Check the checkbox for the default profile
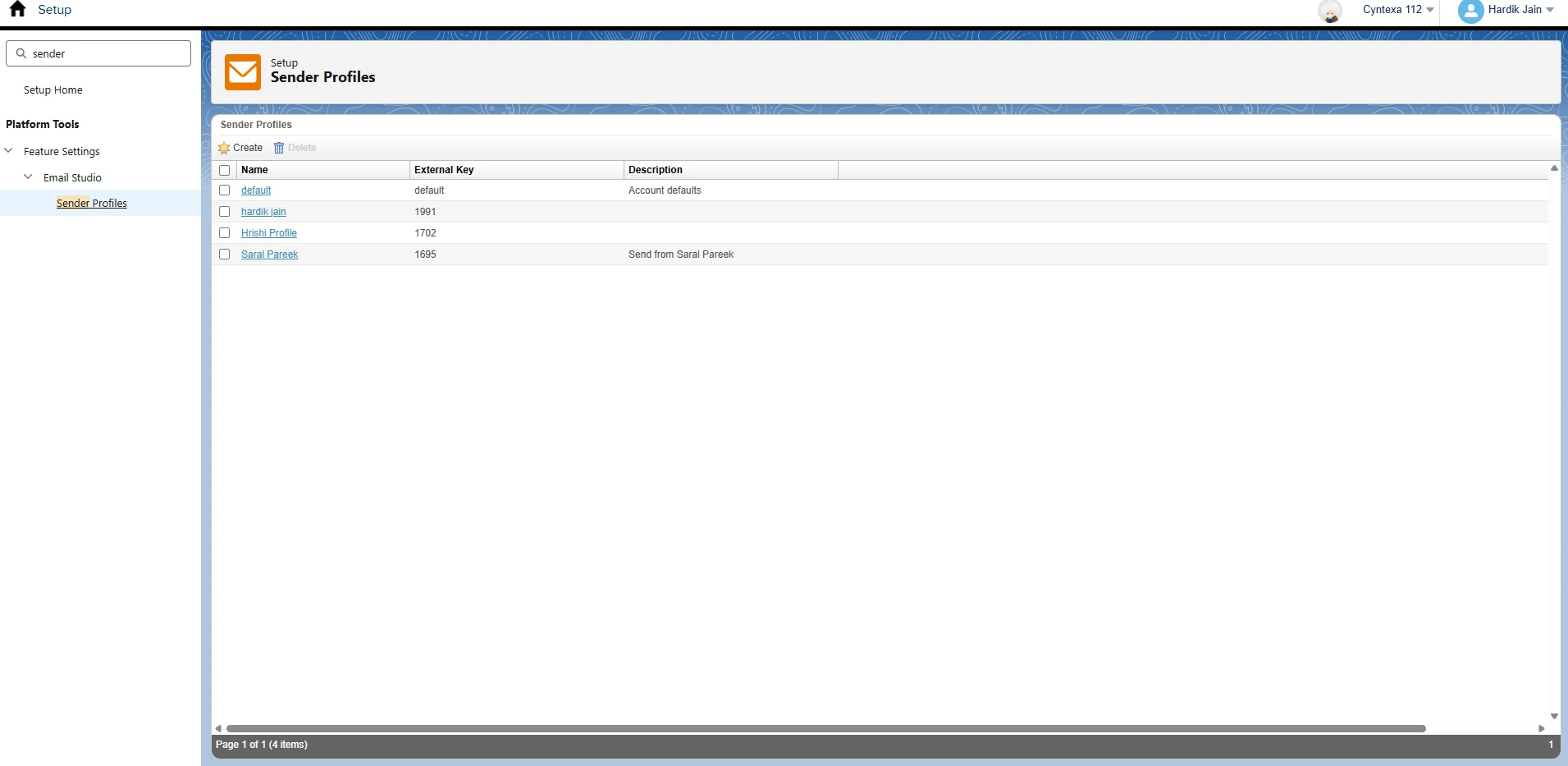This screenshot has width=1568, height=766. click(x=224, y=190)
